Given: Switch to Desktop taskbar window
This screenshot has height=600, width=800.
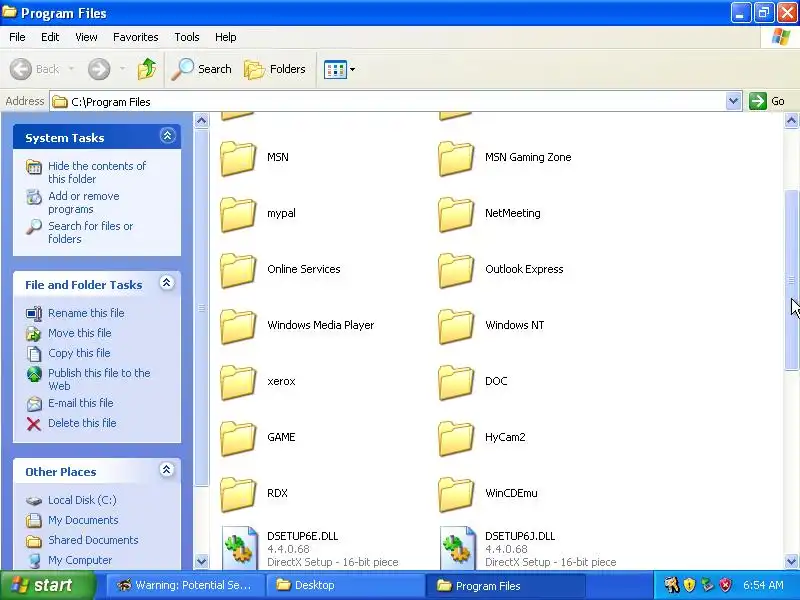Looking at the screenshot, I should pyautogui.click(x=345, y=585).
